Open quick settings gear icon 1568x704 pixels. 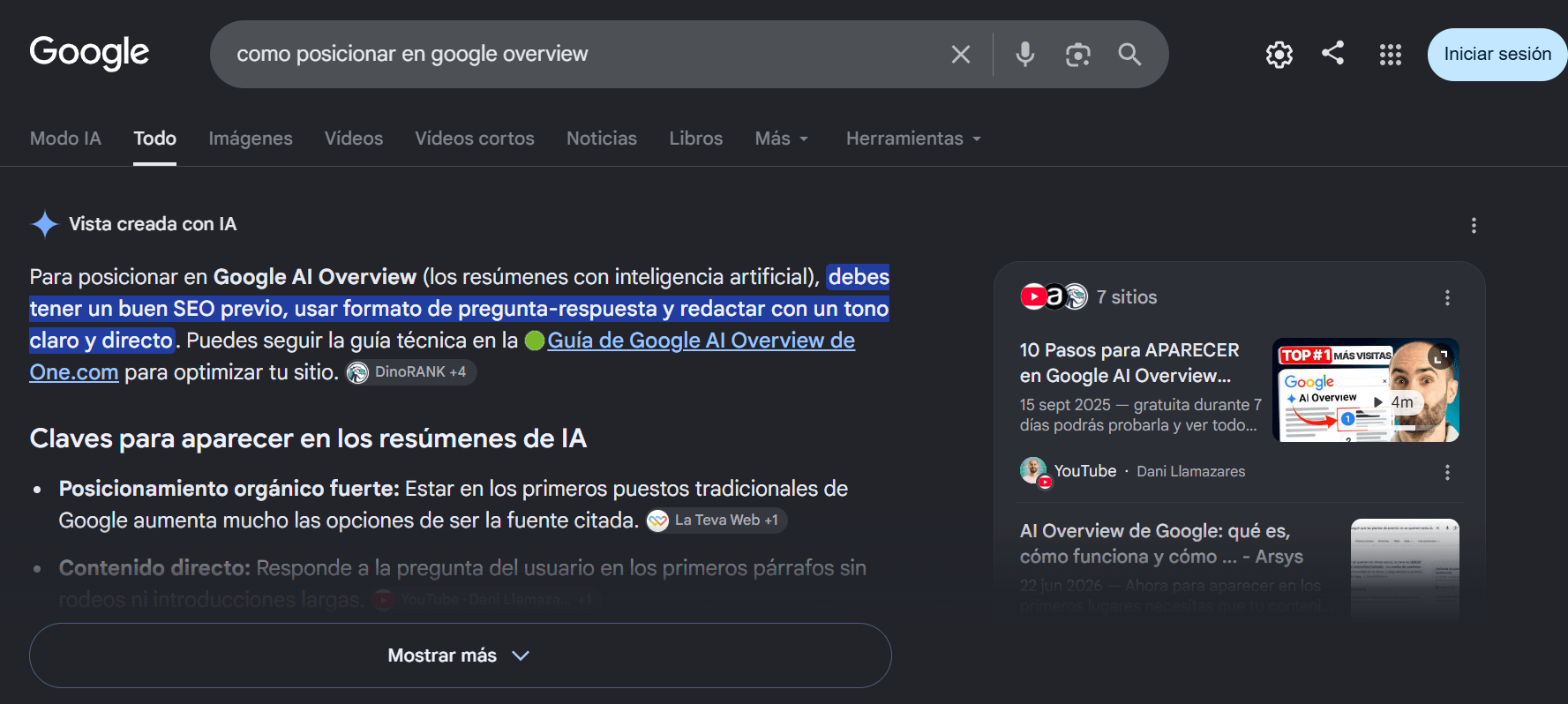(x=1279, y=55)
